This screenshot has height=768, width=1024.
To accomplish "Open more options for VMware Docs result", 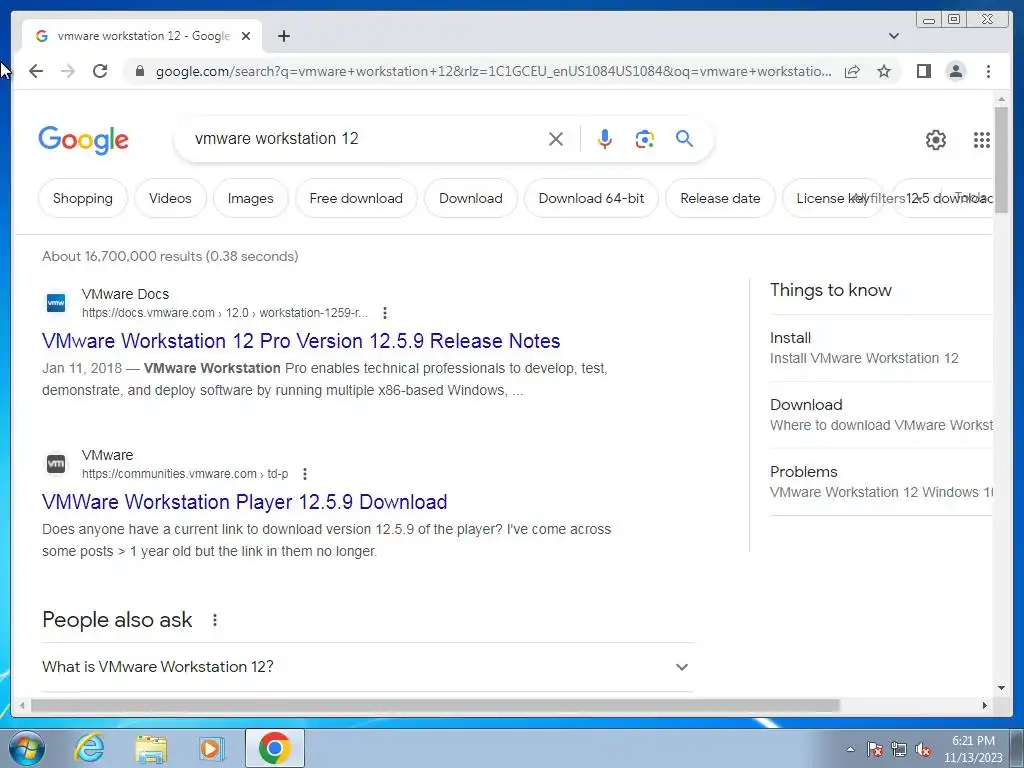I will 385,313.
